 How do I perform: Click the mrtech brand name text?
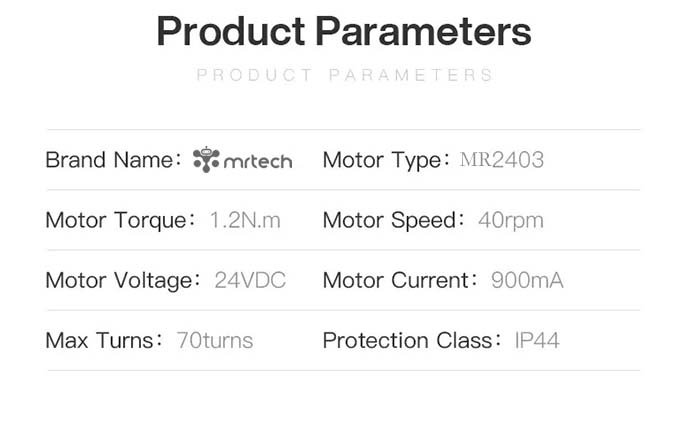pyautogui.click(x=258, y=161)
